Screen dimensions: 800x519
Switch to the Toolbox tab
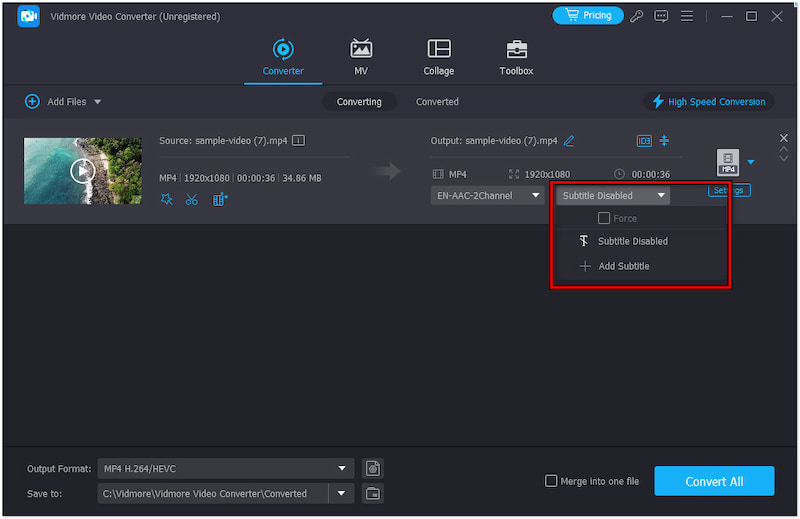(x=516, y=58)
